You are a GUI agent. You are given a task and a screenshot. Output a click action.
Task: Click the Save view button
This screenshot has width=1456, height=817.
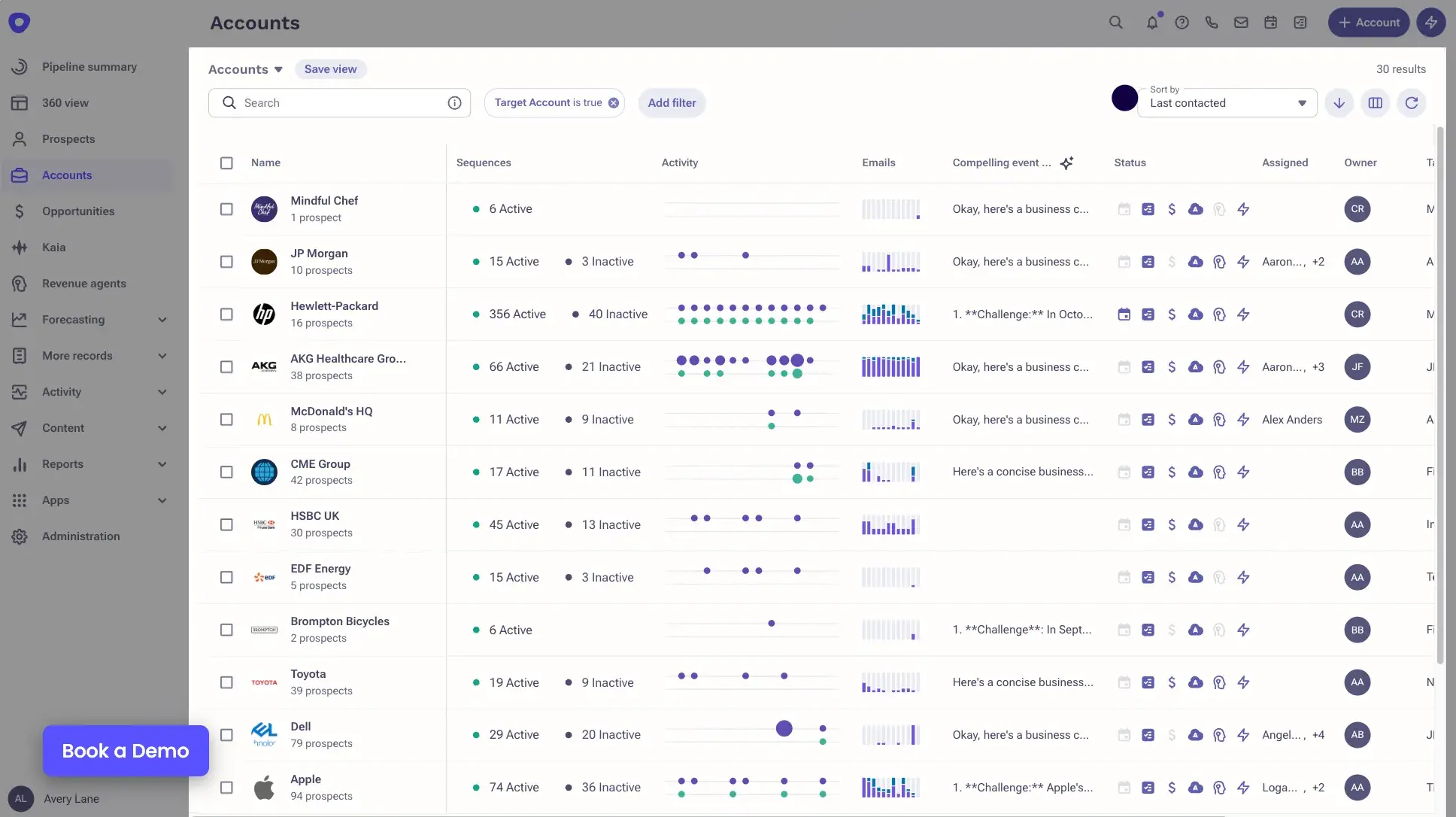click(331, 69)
